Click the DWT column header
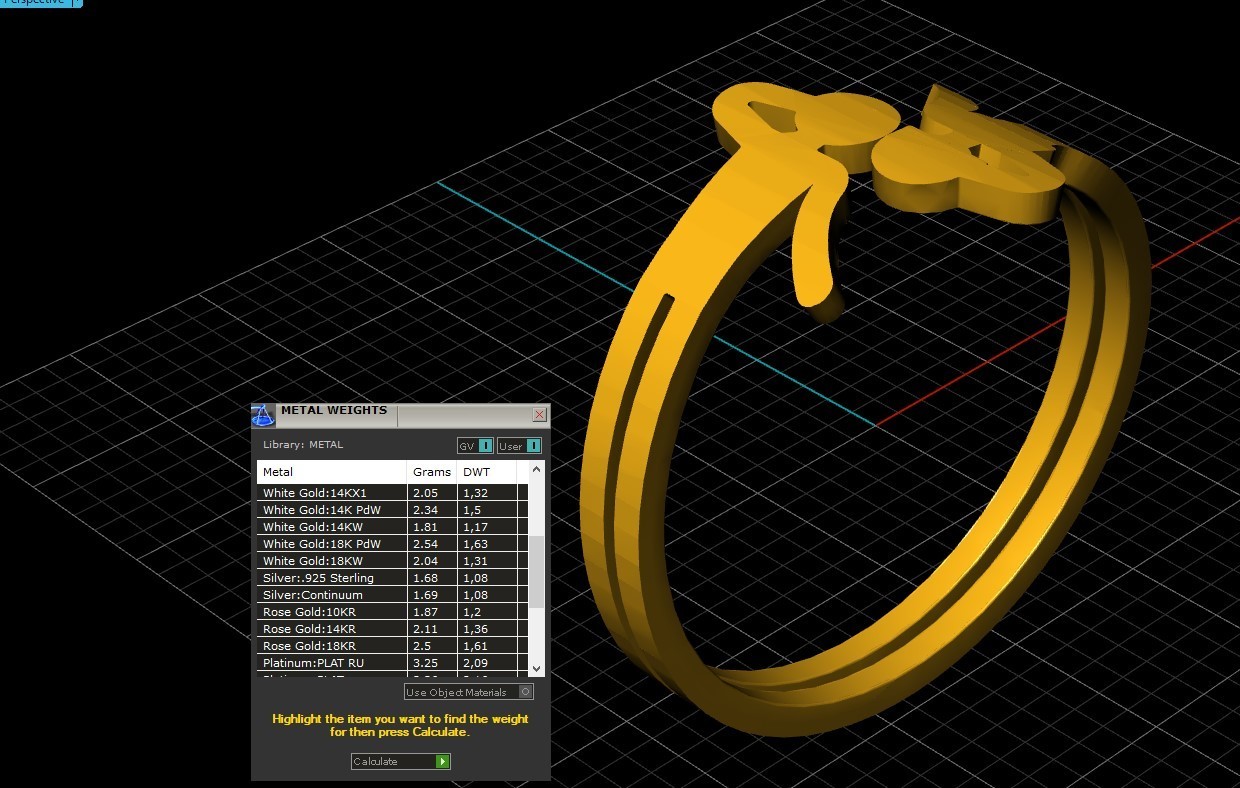 pos(477,471)
